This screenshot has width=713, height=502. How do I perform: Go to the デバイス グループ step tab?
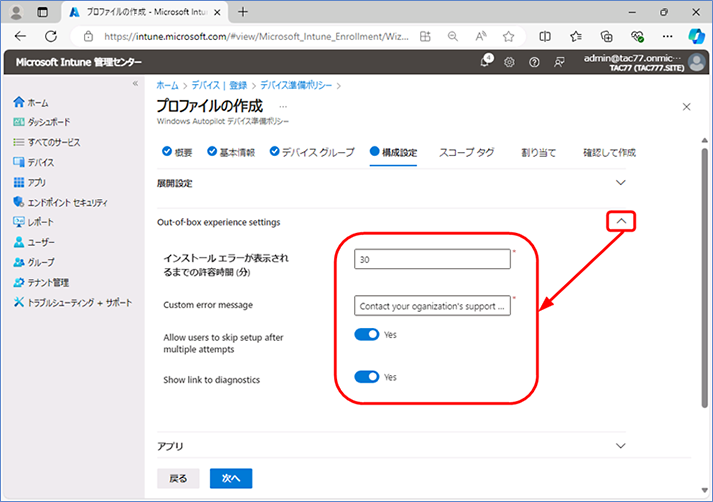312,152
